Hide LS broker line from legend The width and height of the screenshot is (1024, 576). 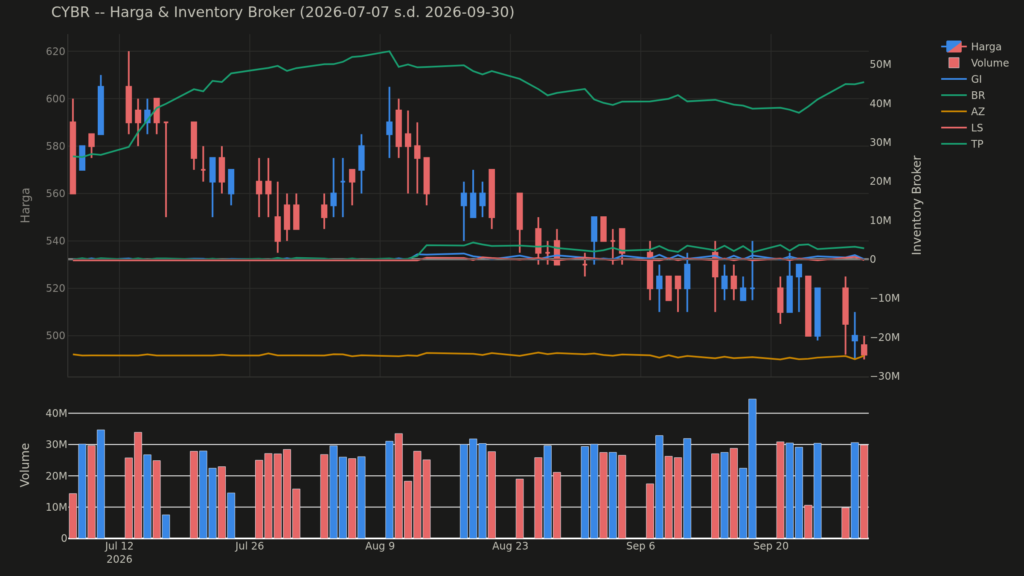(x=963, y=128)
